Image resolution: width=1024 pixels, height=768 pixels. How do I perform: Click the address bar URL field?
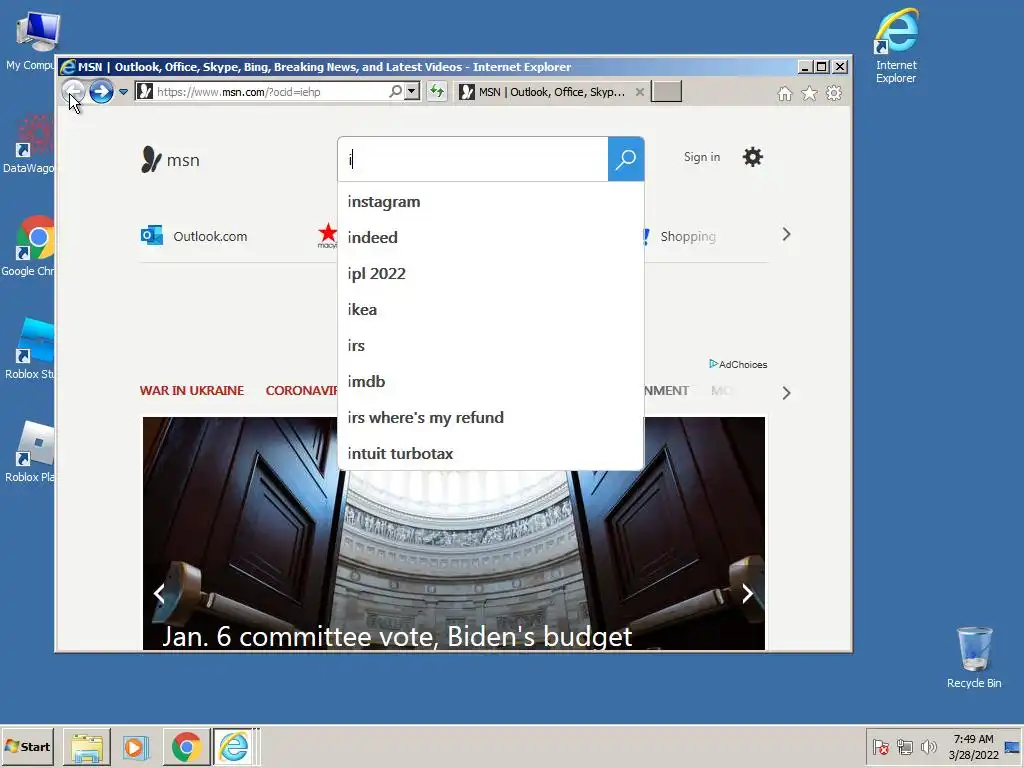coord(271,92)
